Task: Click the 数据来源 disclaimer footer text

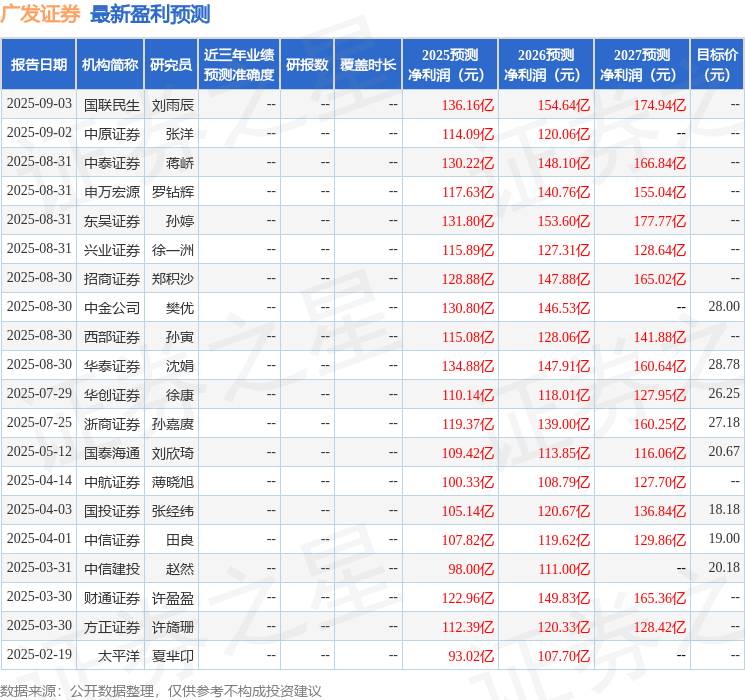Action: point(161,690)
